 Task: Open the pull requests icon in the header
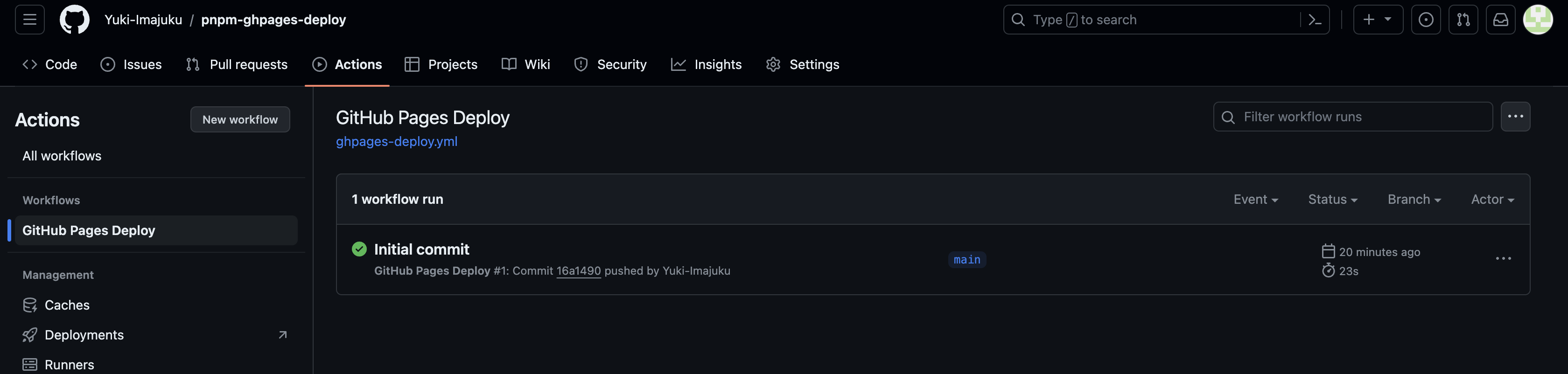tap(1463, 20)
